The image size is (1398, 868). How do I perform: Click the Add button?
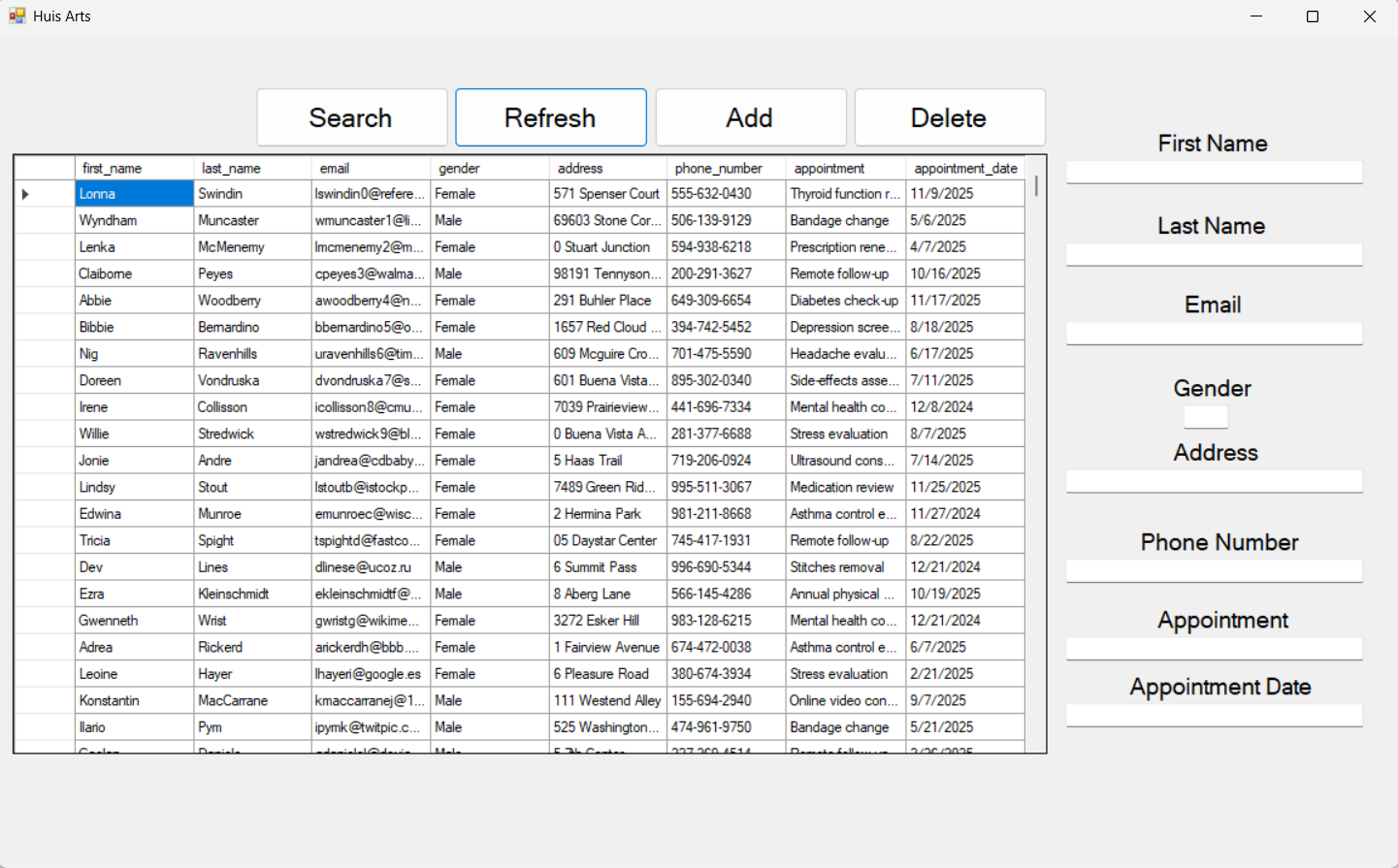click(x=750, y=117)
